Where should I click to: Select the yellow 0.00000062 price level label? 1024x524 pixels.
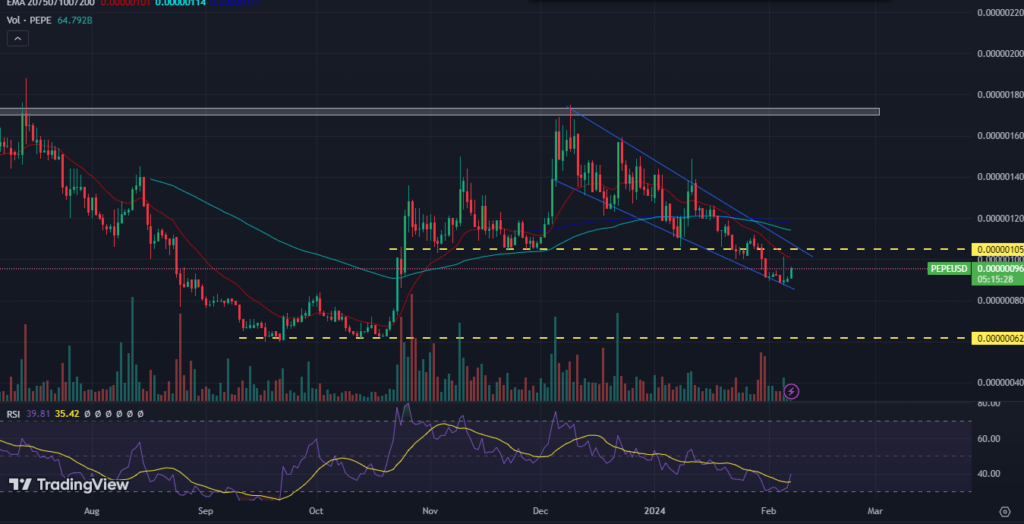pos(998,338)
